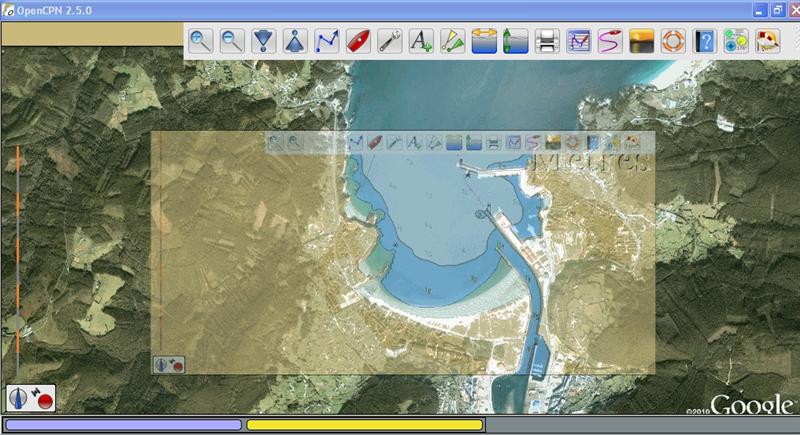The width and height of the screenshot is (800, 435).
Task: Click the compass north-up indicator
Action: click(x=18, y=398)
